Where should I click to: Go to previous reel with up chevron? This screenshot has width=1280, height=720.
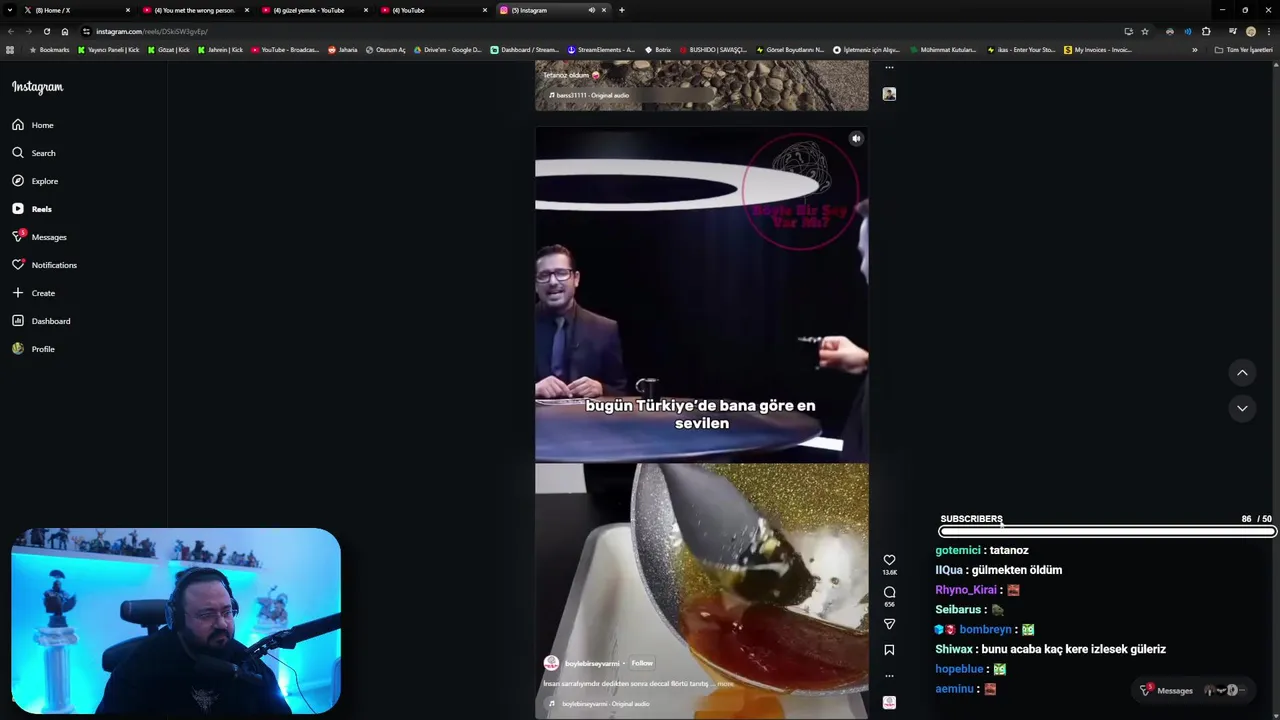tap(1242, 373)
